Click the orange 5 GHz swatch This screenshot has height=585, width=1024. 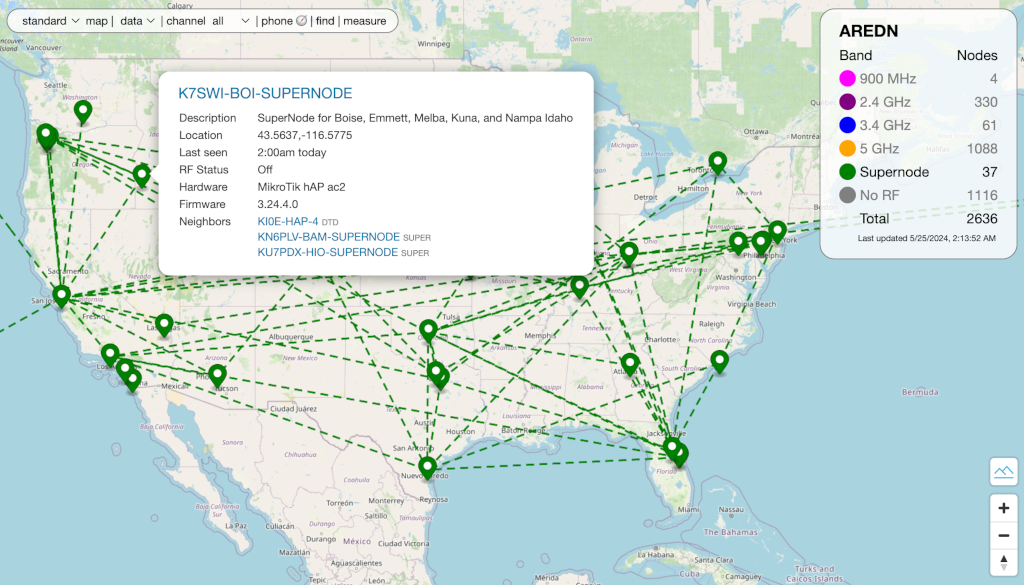[847, 148]
